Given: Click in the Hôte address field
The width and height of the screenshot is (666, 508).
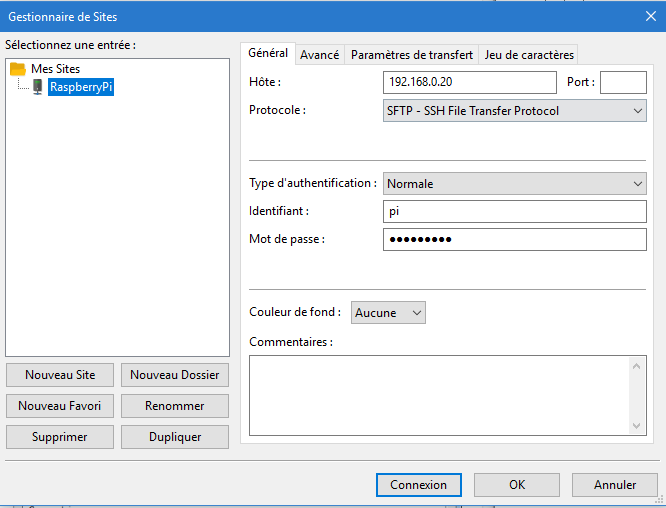Looking at the screenshot, I should 468,82.
